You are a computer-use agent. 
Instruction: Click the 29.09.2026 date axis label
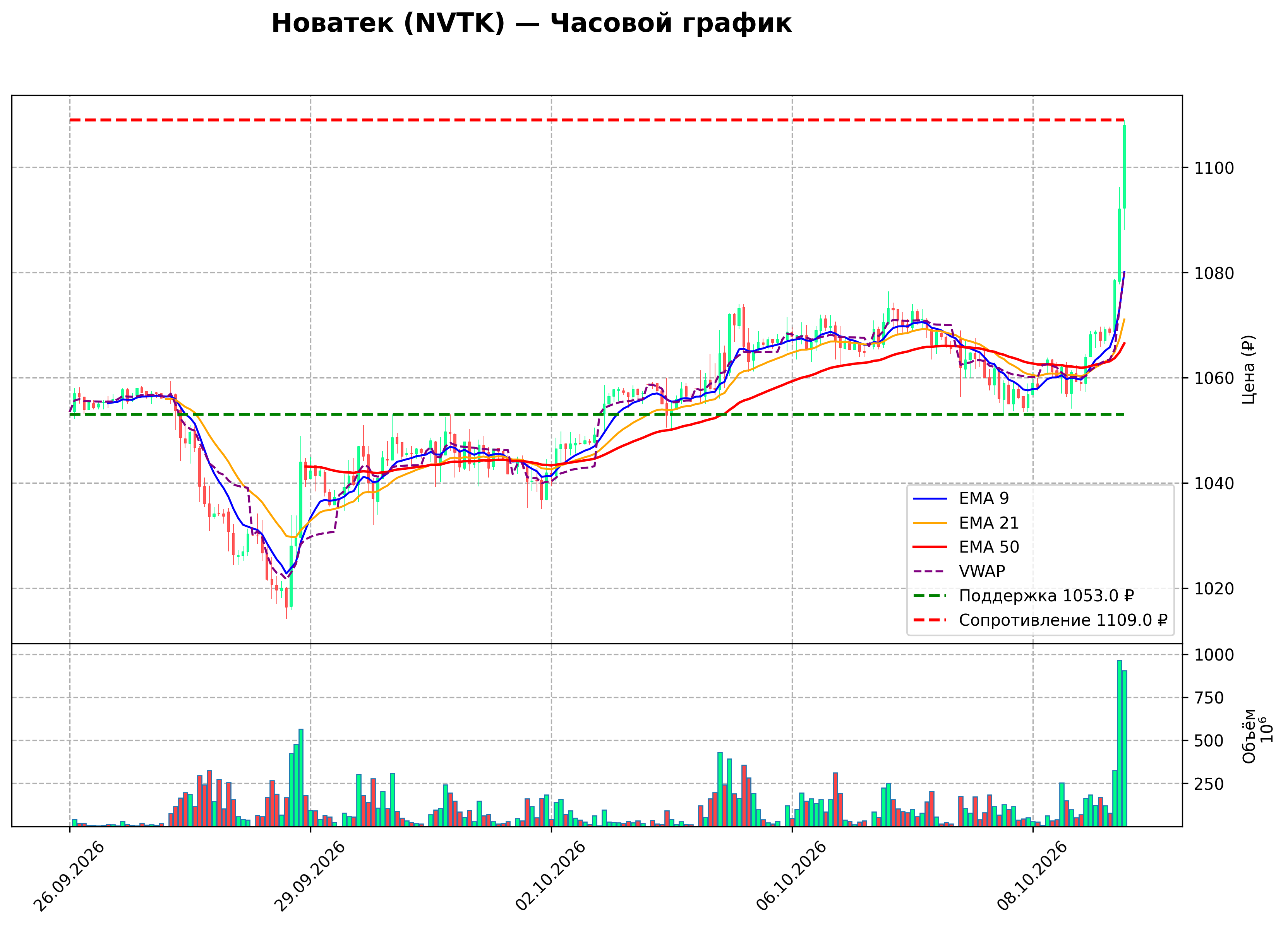[x=309, y=876]
